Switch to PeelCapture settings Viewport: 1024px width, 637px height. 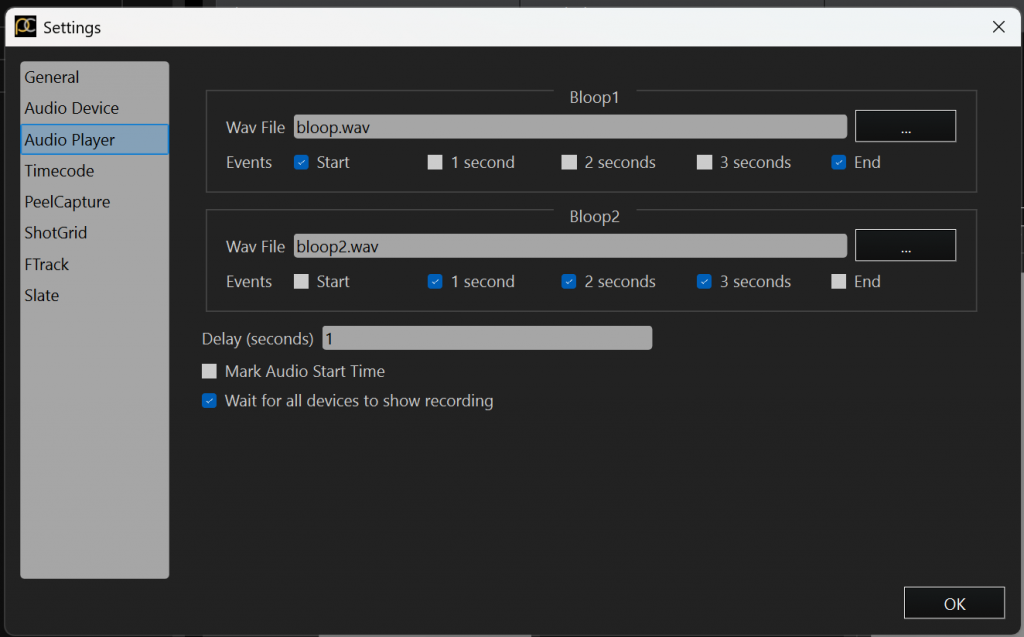[x=67, y=202]
